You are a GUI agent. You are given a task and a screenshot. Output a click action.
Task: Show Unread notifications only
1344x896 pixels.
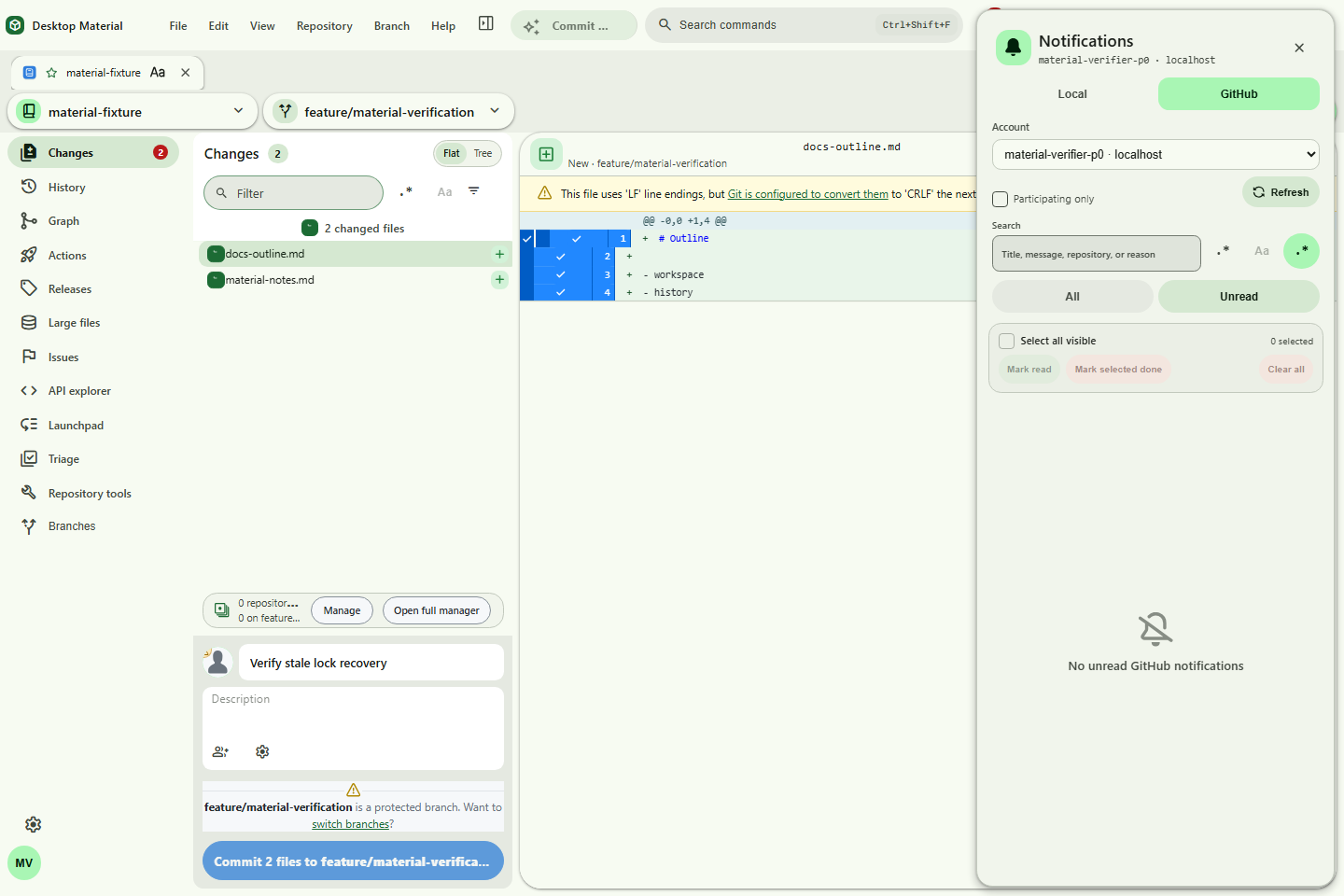1239,297
